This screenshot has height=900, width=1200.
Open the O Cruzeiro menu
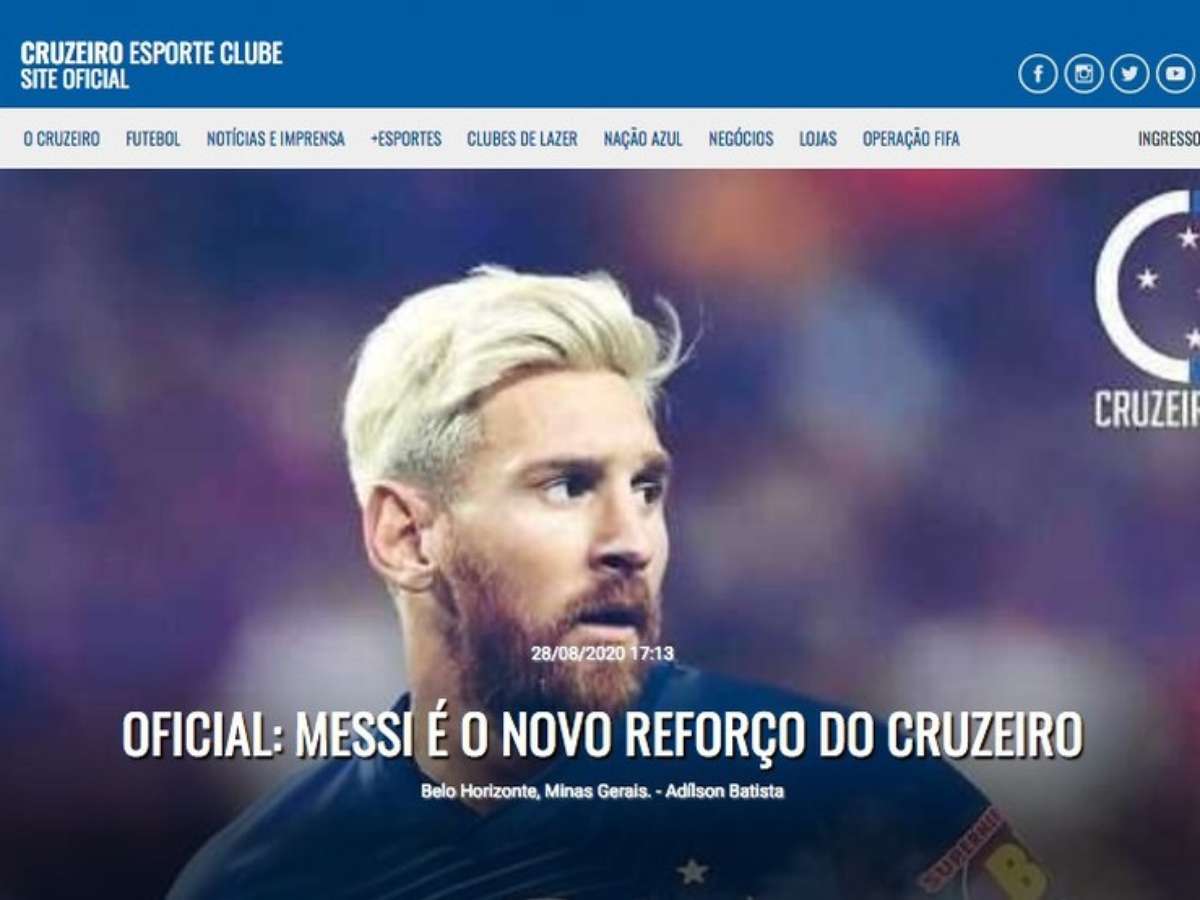click(x=62, y=139)
